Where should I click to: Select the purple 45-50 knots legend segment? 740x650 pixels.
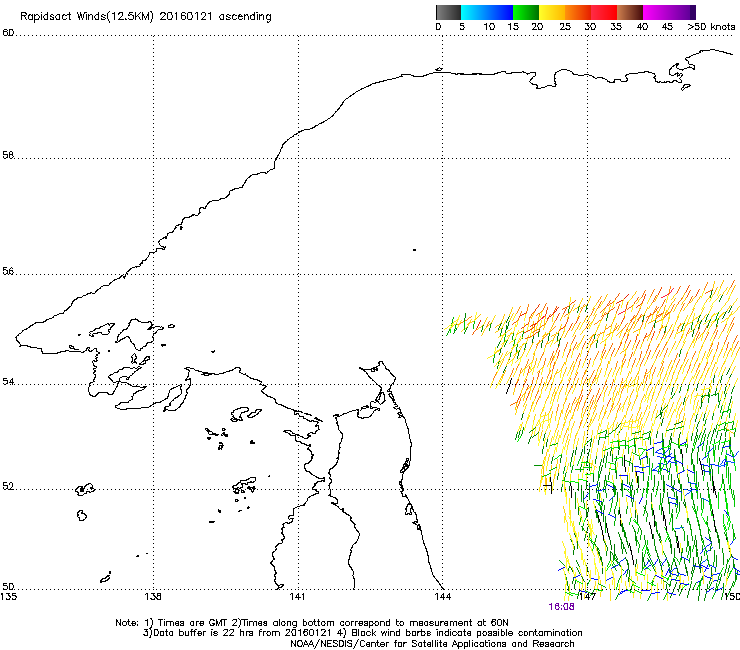(x=682, y=12)
